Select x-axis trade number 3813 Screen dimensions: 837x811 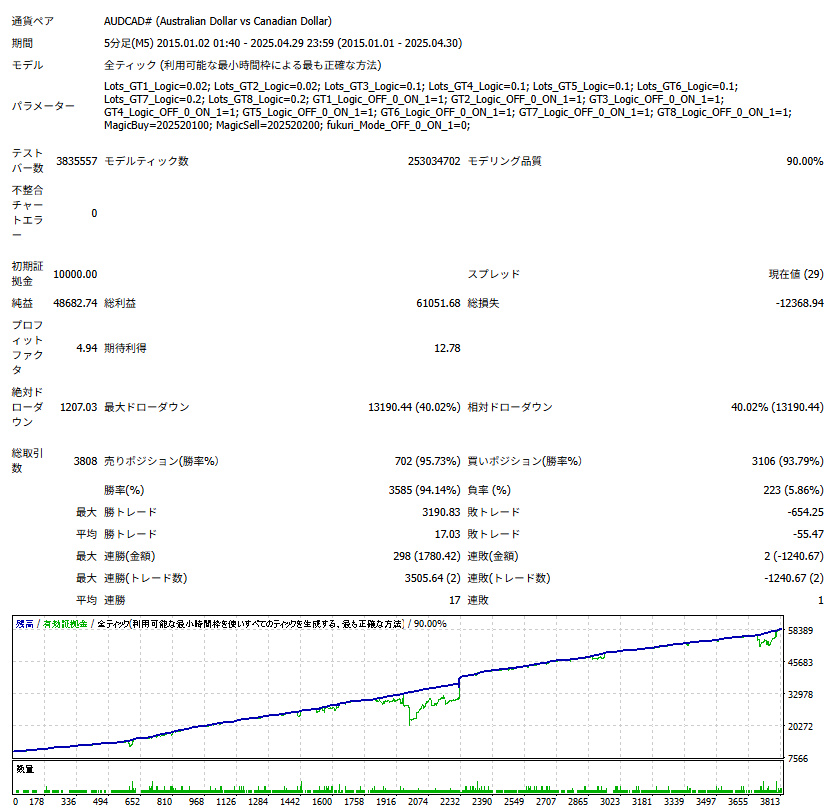[x=770, y=802]
